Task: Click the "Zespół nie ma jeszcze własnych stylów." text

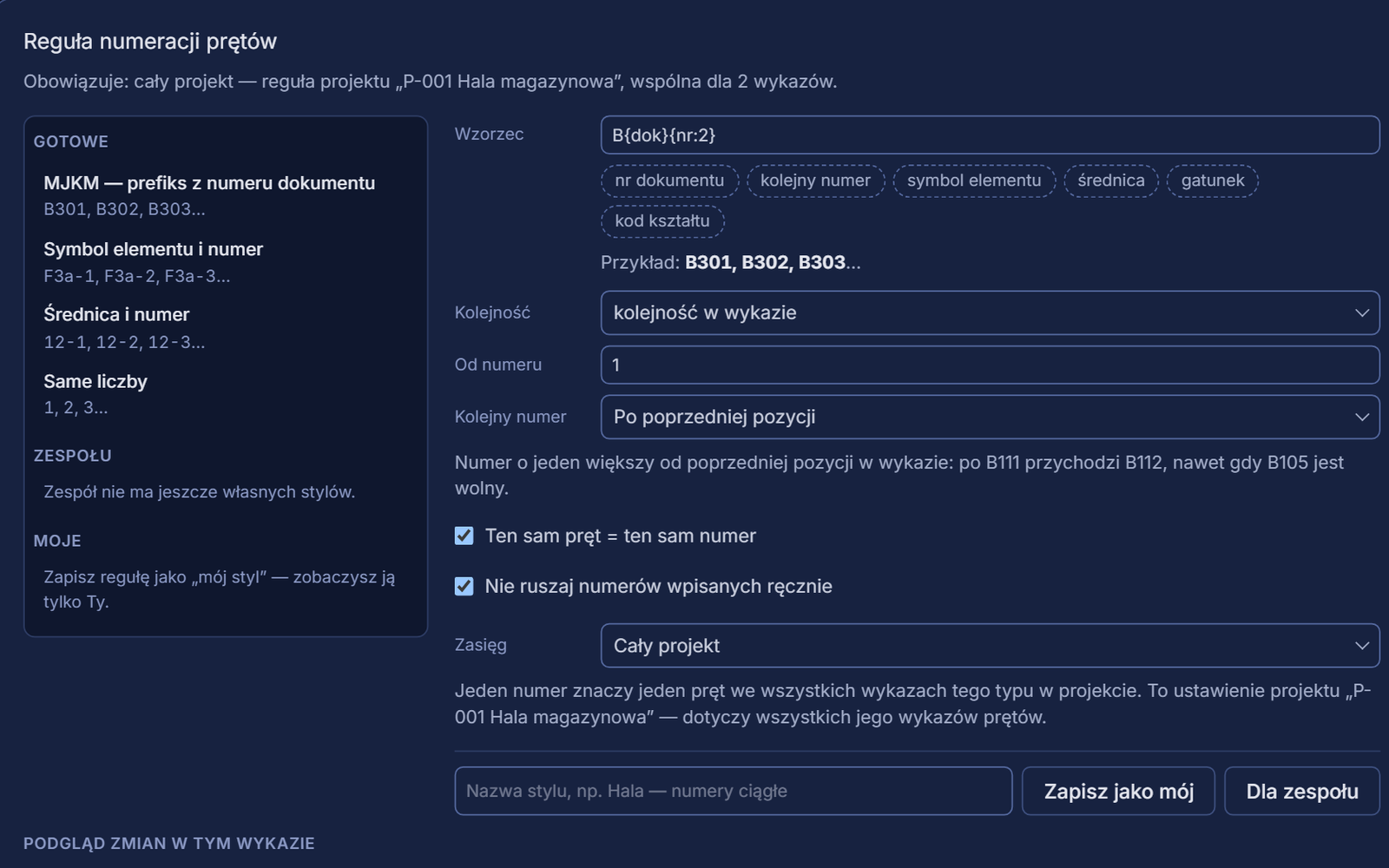Action: (200, 492)
